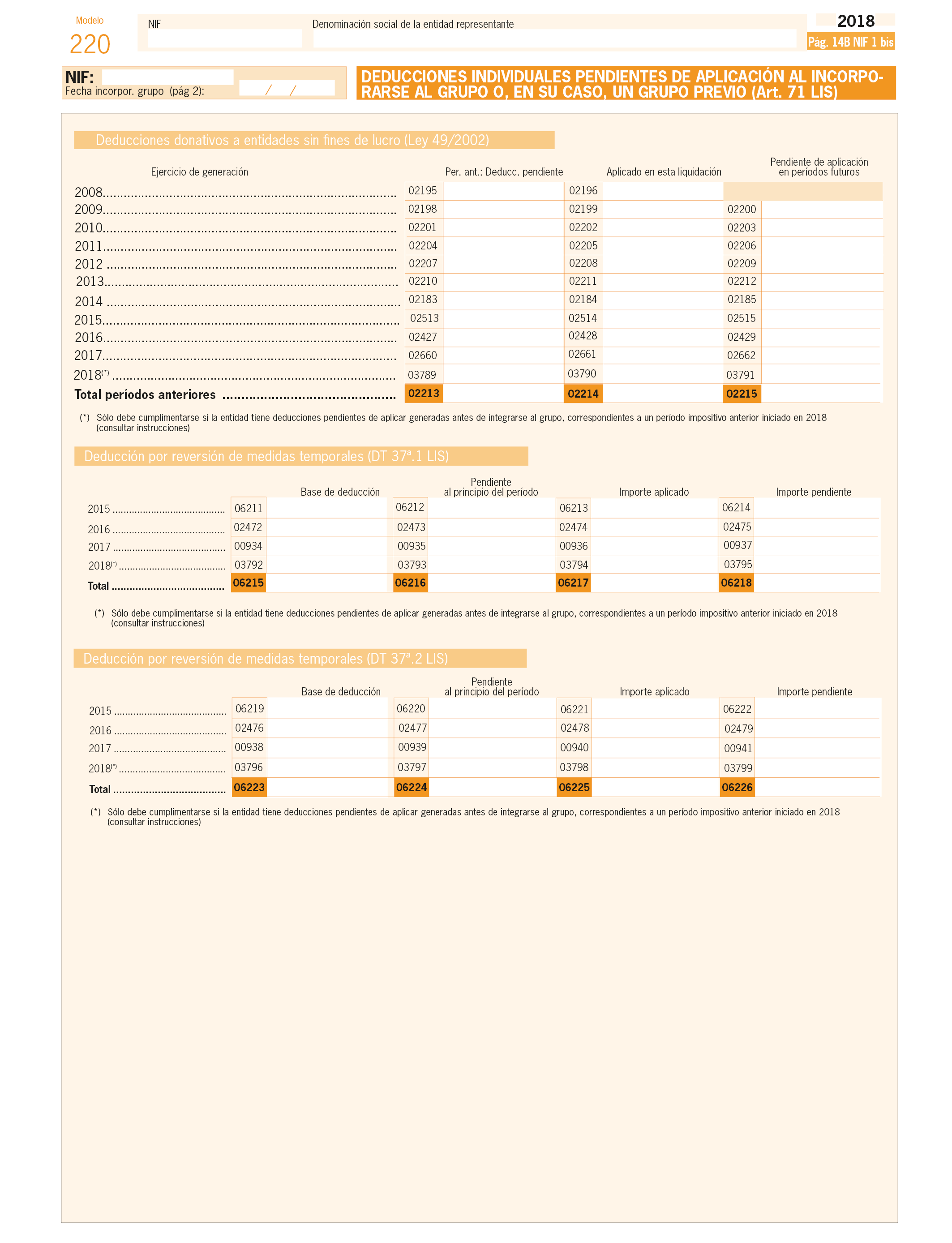Click total field for box 06225

coord(656,788)
